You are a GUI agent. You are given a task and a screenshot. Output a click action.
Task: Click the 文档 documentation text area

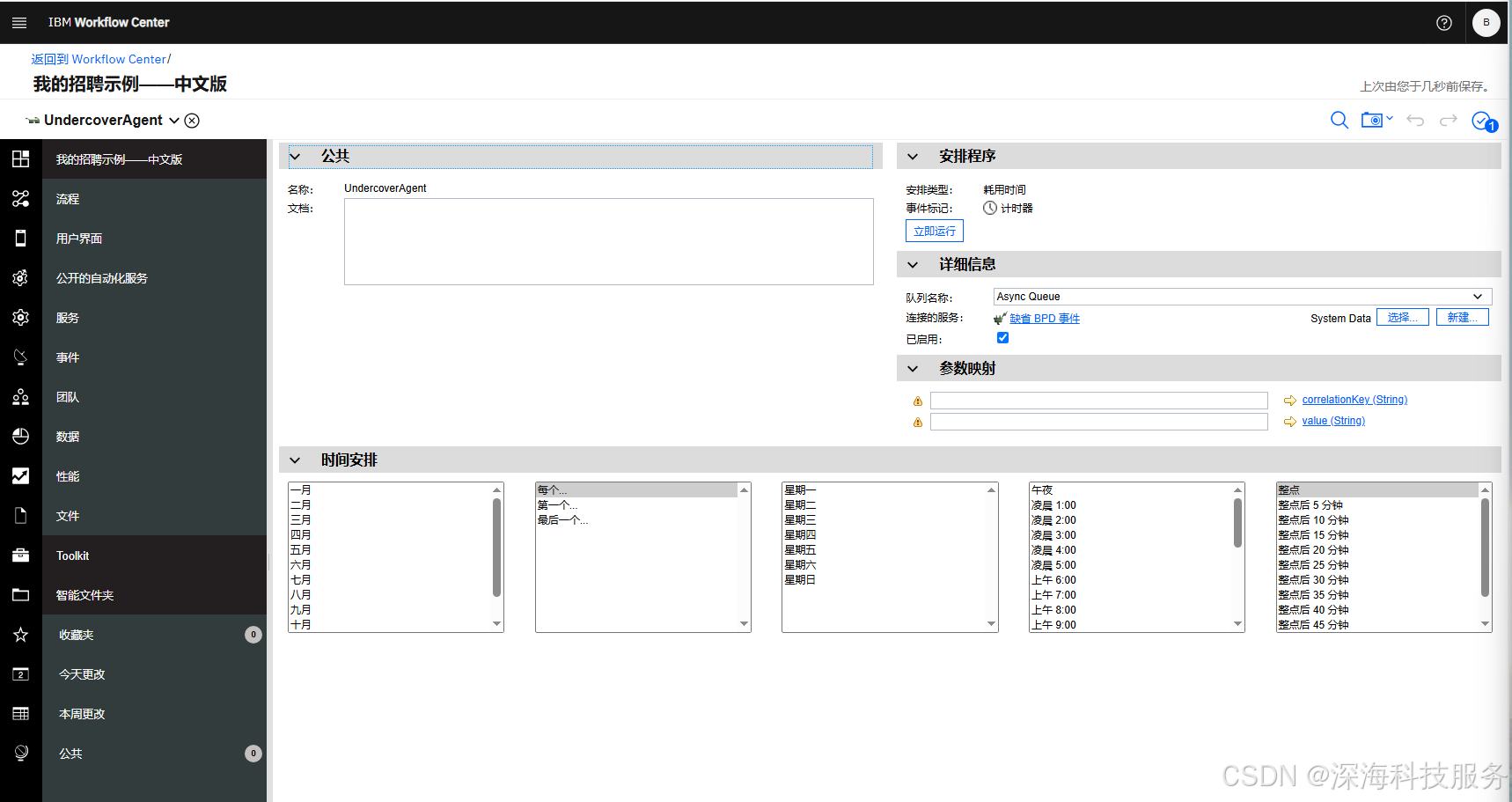coord(609,241)
